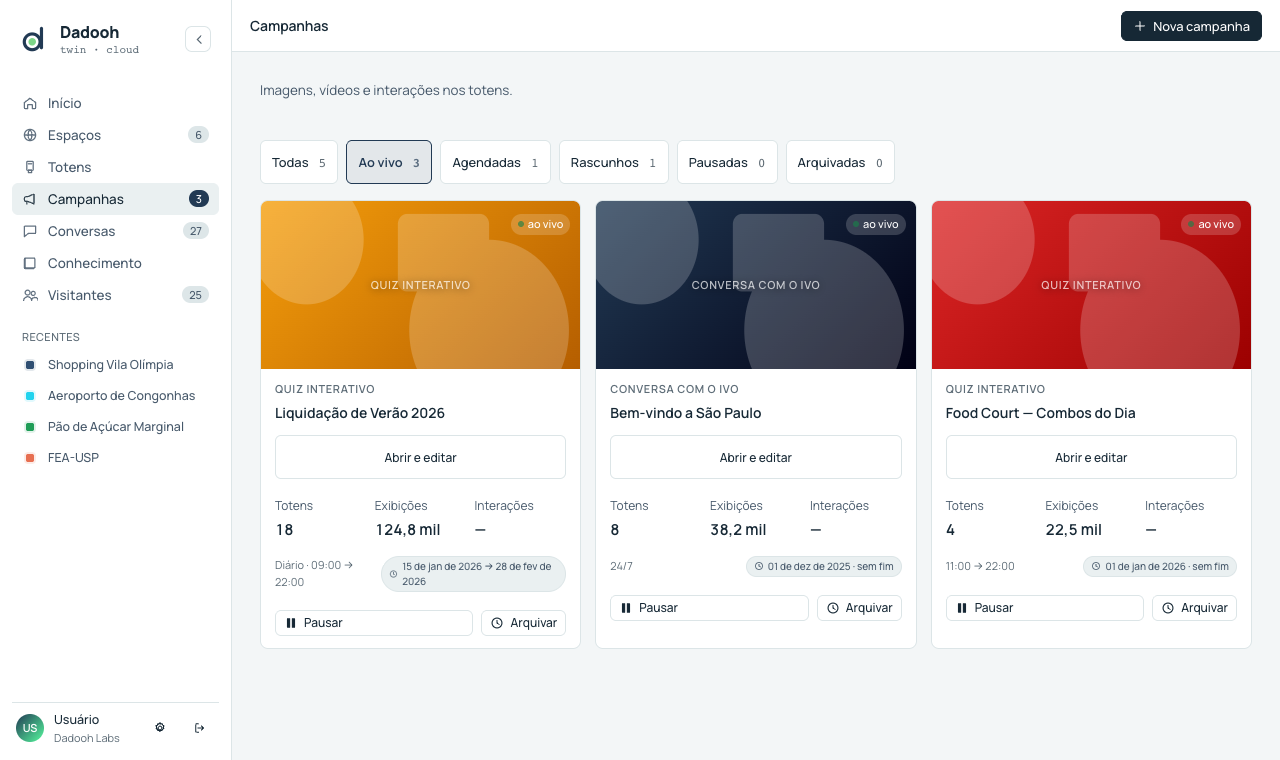Open Espaços in the sidebar
The image size is (1280, 760).
[115, 135]
